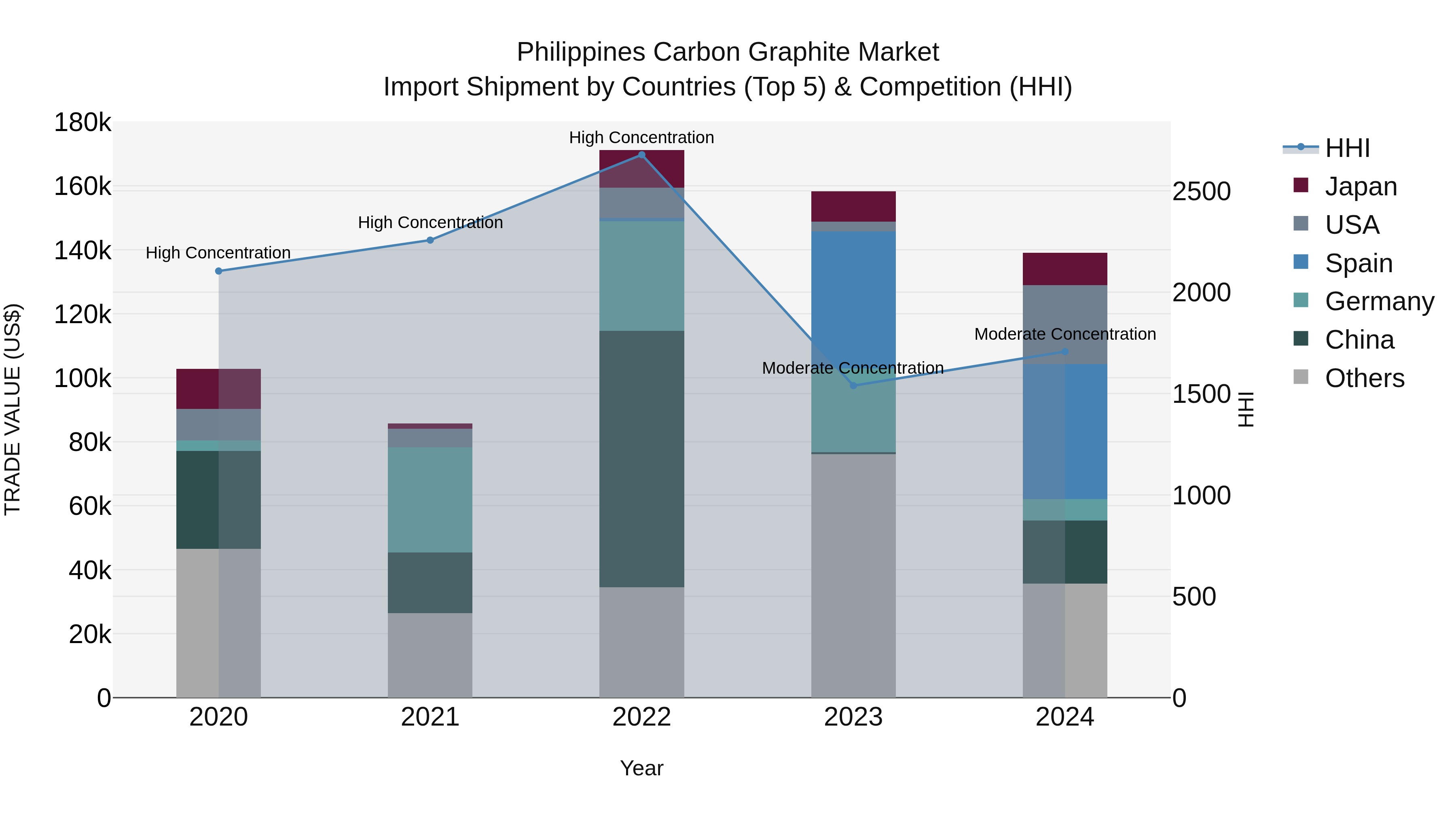1456x819 pixels.
Task: Click the Import Shipment by Countries subtitle
Action: (728, 87)
